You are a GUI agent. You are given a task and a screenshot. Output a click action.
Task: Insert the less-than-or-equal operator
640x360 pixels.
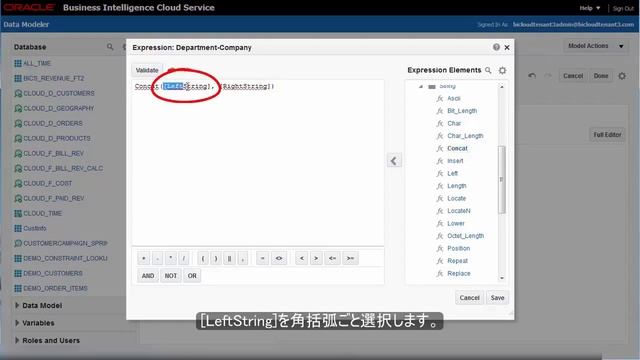pyautogui.click(x=333, y=258)
